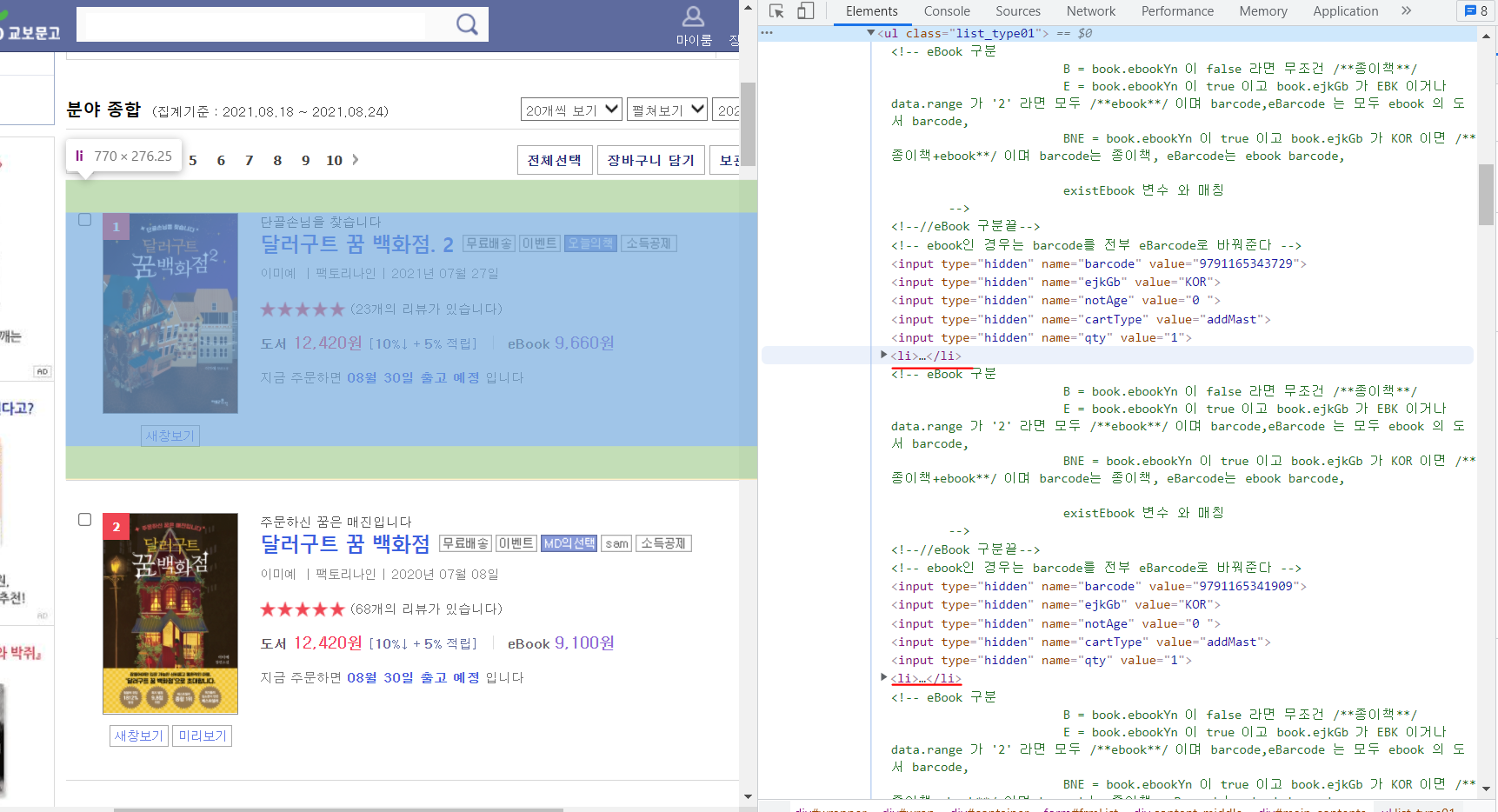Image resolution: width=1498 pixels, height=812 pixels.
Task: Select the inspect element cursor icon
Action: point(776,11)
